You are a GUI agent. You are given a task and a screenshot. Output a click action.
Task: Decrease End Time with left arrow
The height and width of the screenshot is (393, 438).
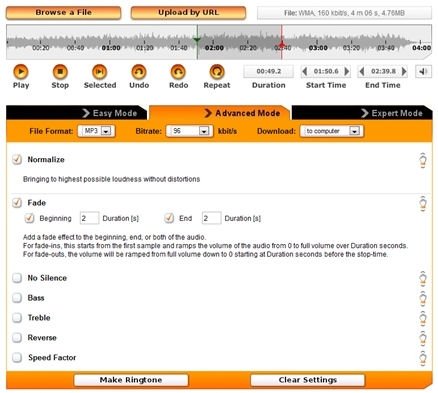pyautogui.click(x=362, y=71)
